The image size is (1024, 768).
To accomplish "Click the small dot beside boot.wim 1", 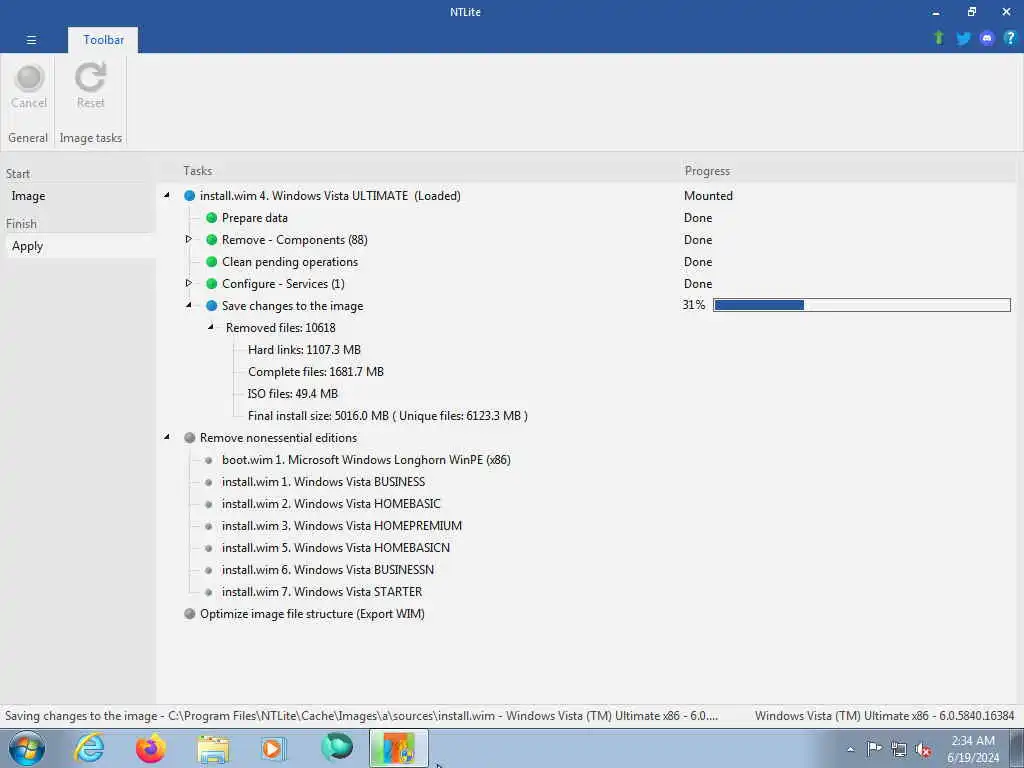I will pos(208,460).
